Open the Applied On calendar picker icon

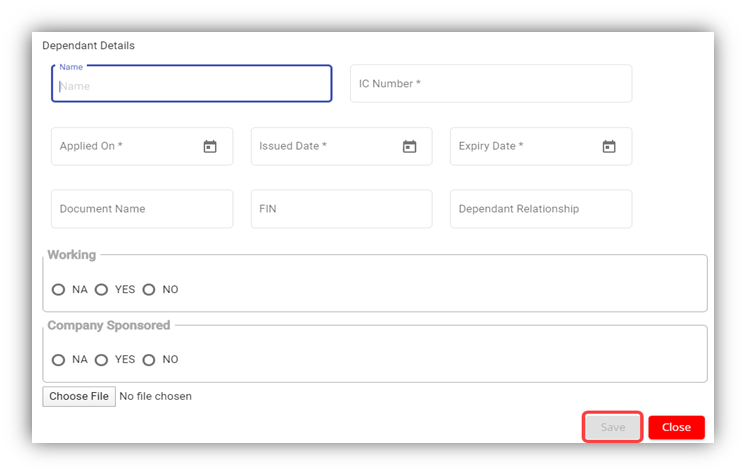coord(210,147)
